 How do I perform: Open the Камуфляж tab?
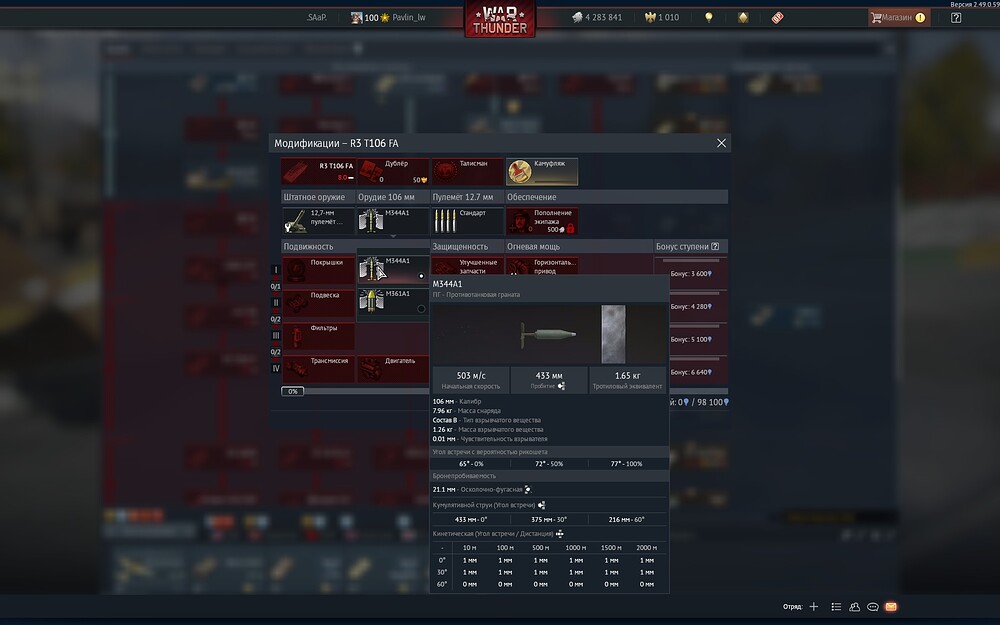[542, 171]
